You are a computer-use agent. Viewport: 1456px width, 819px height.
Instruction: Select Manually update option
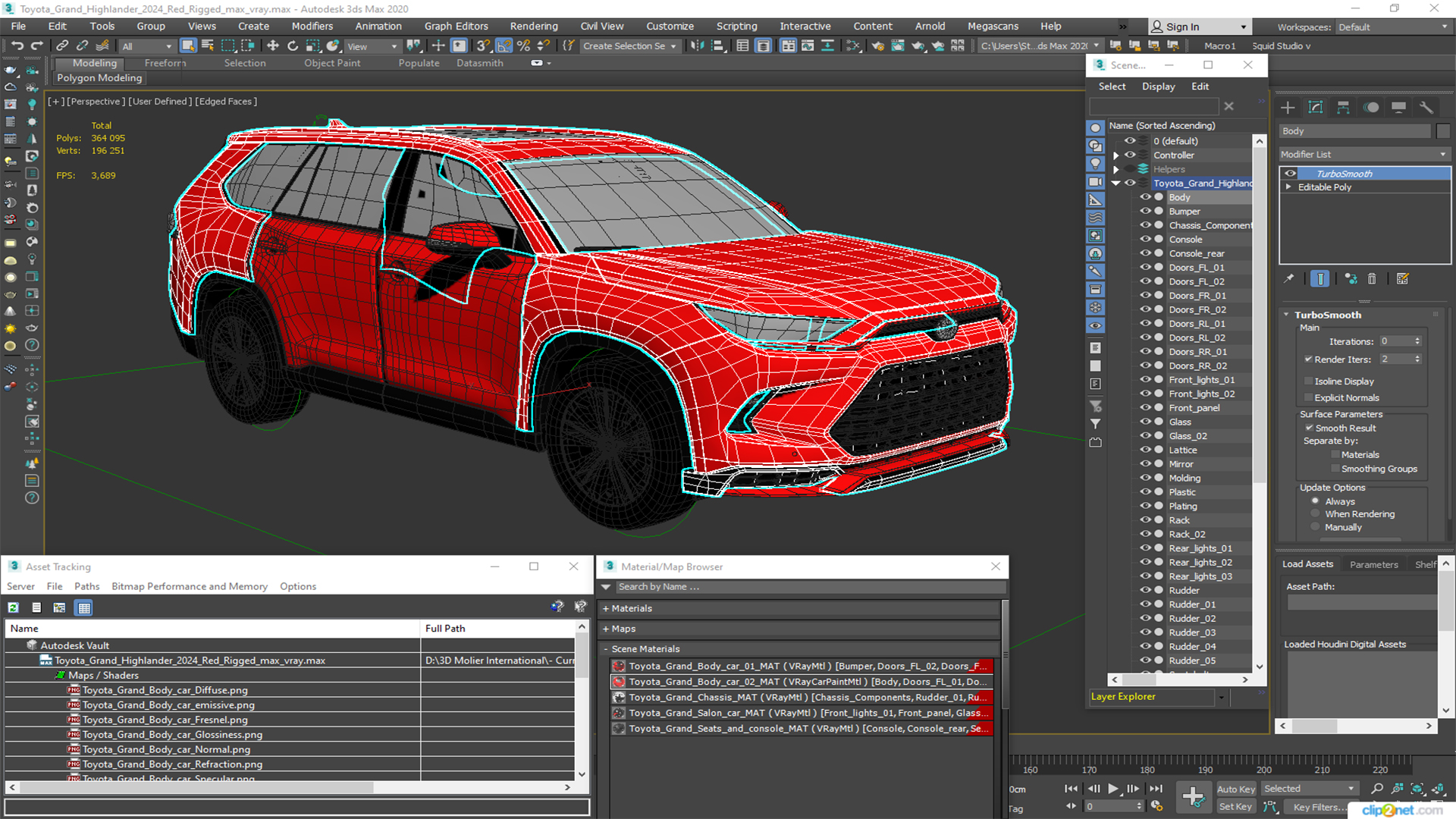point(1316,527)
